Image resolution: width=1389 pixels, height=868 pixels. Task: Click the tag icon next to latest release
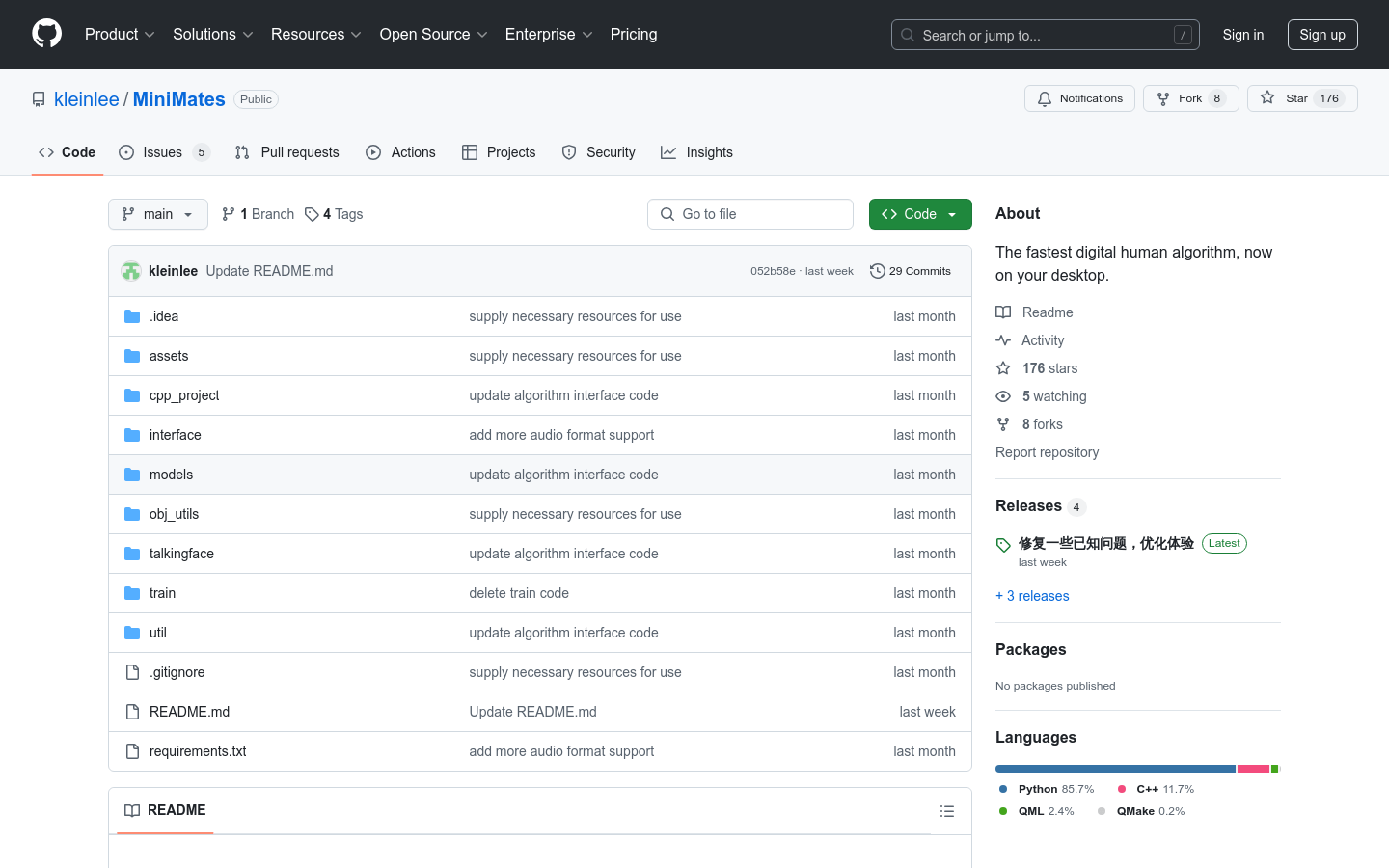point(1003,545)
